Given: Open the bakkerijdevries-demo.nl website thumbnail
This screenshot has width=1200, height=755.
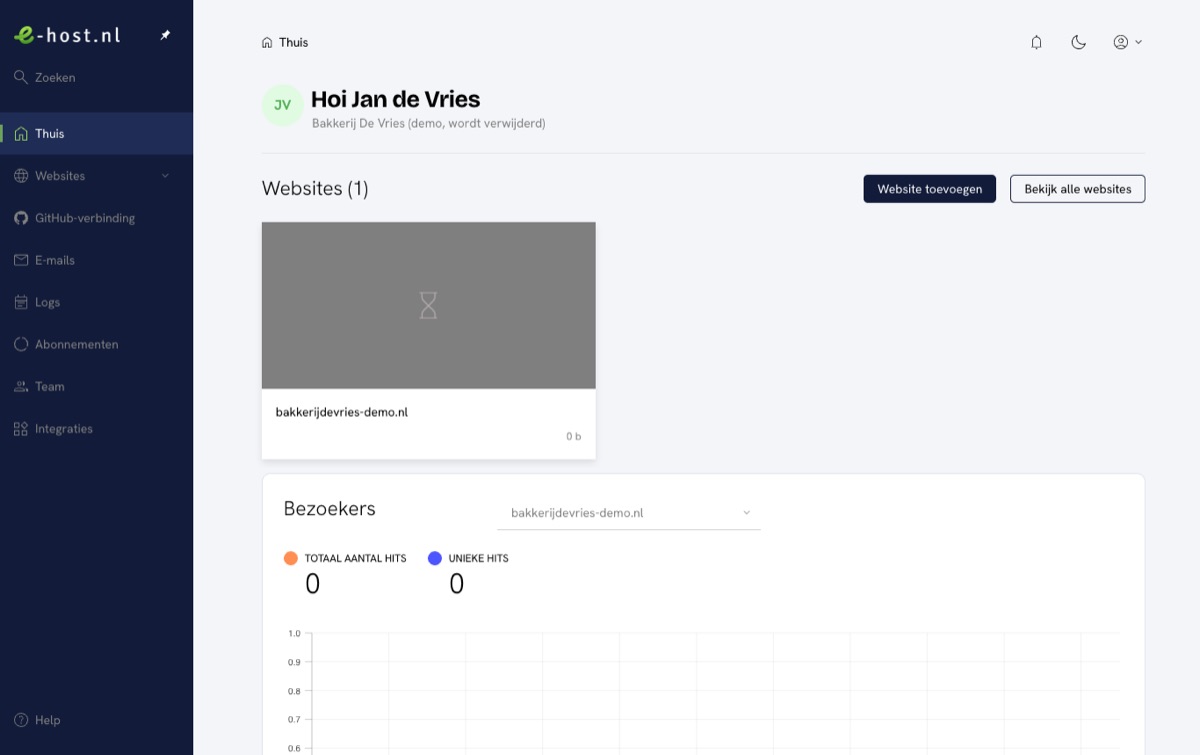Looking at the screenshot, I should pos(428,305).
